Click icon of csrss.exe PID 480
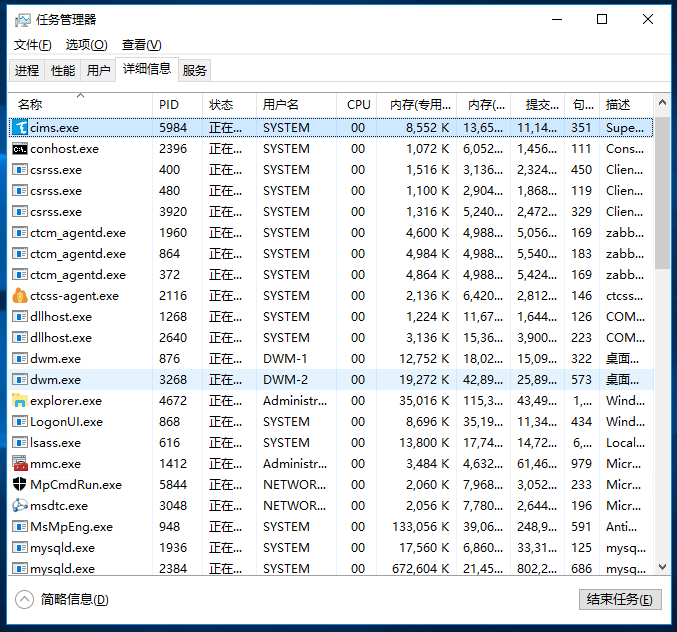Viewport: 677px width, 632px height. [20, 190]
